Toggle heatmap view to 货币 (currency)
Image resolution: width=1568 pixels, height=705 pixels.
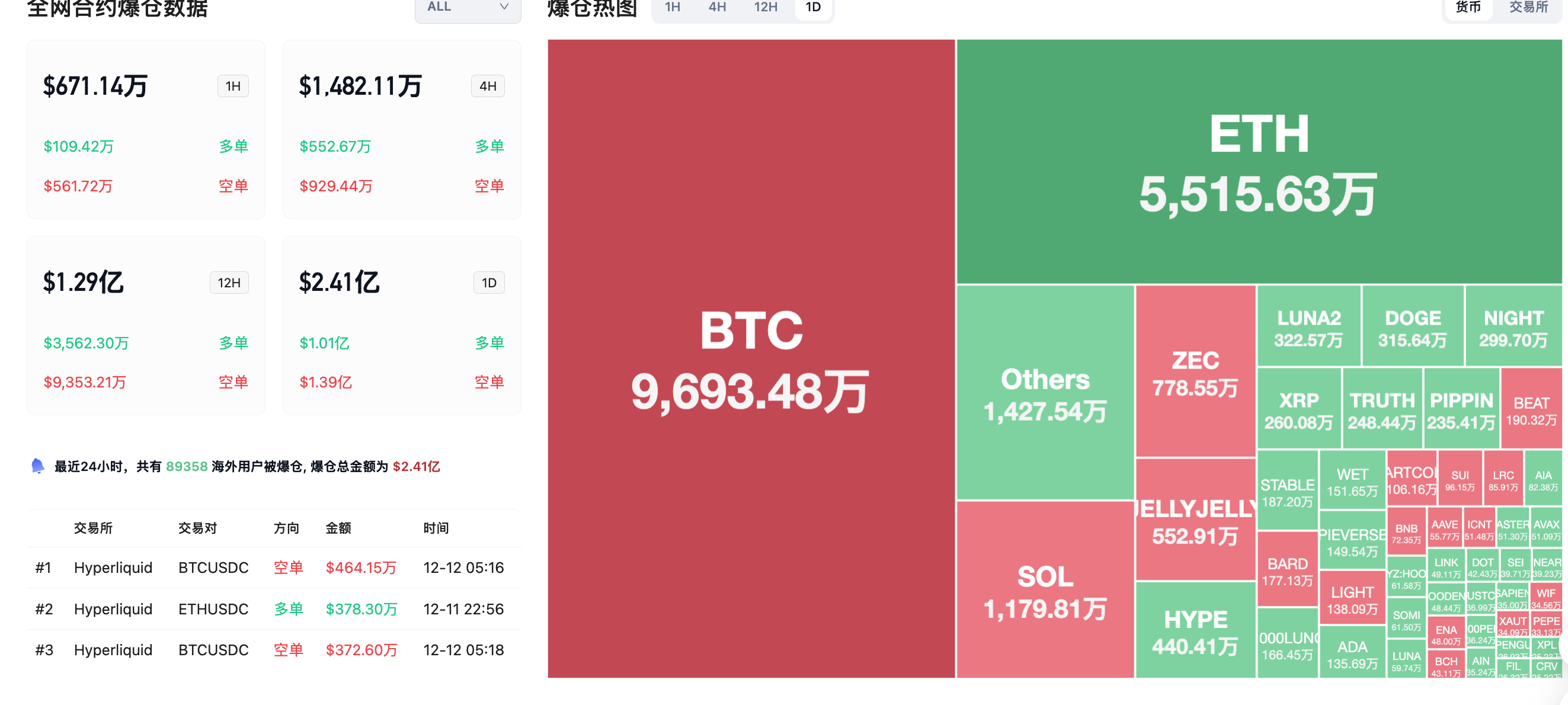[x=1468, y=7]
